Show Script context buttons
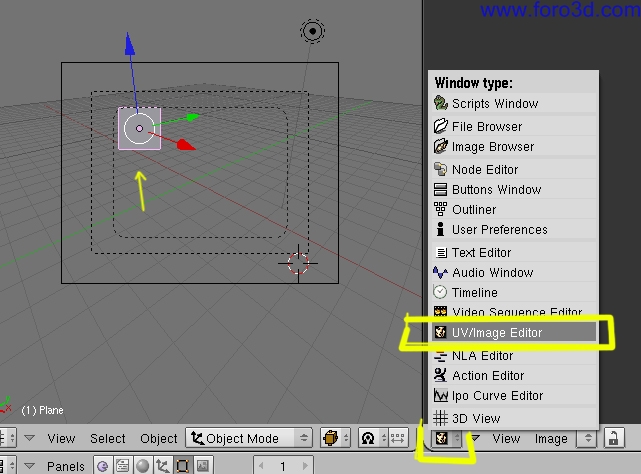Viewport: 641px width, 474px height. pyautogui.click(x=123, y=466)
